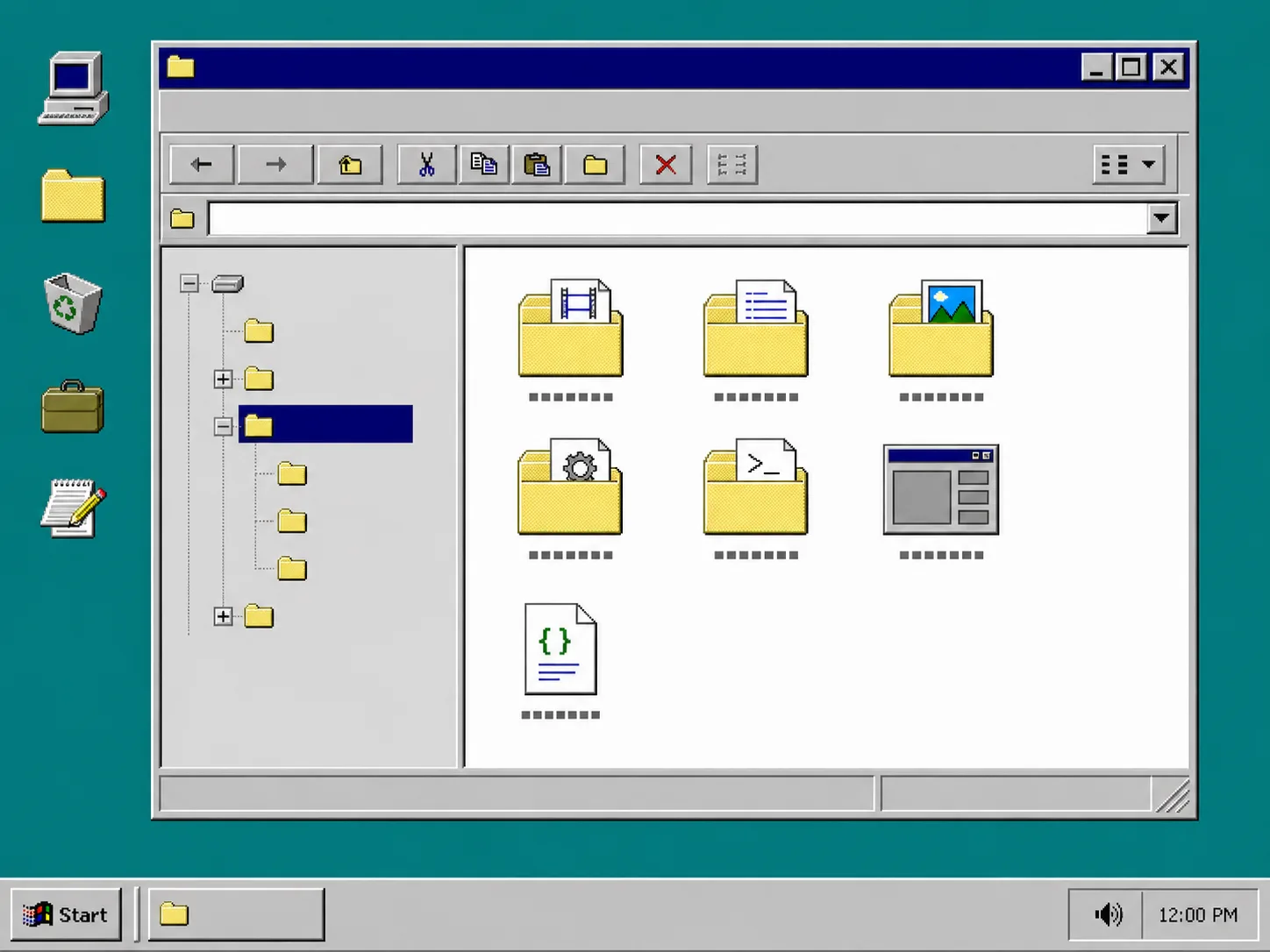
Task: Click the 12:00 PM clock
Action: [x=1198, y=915]
